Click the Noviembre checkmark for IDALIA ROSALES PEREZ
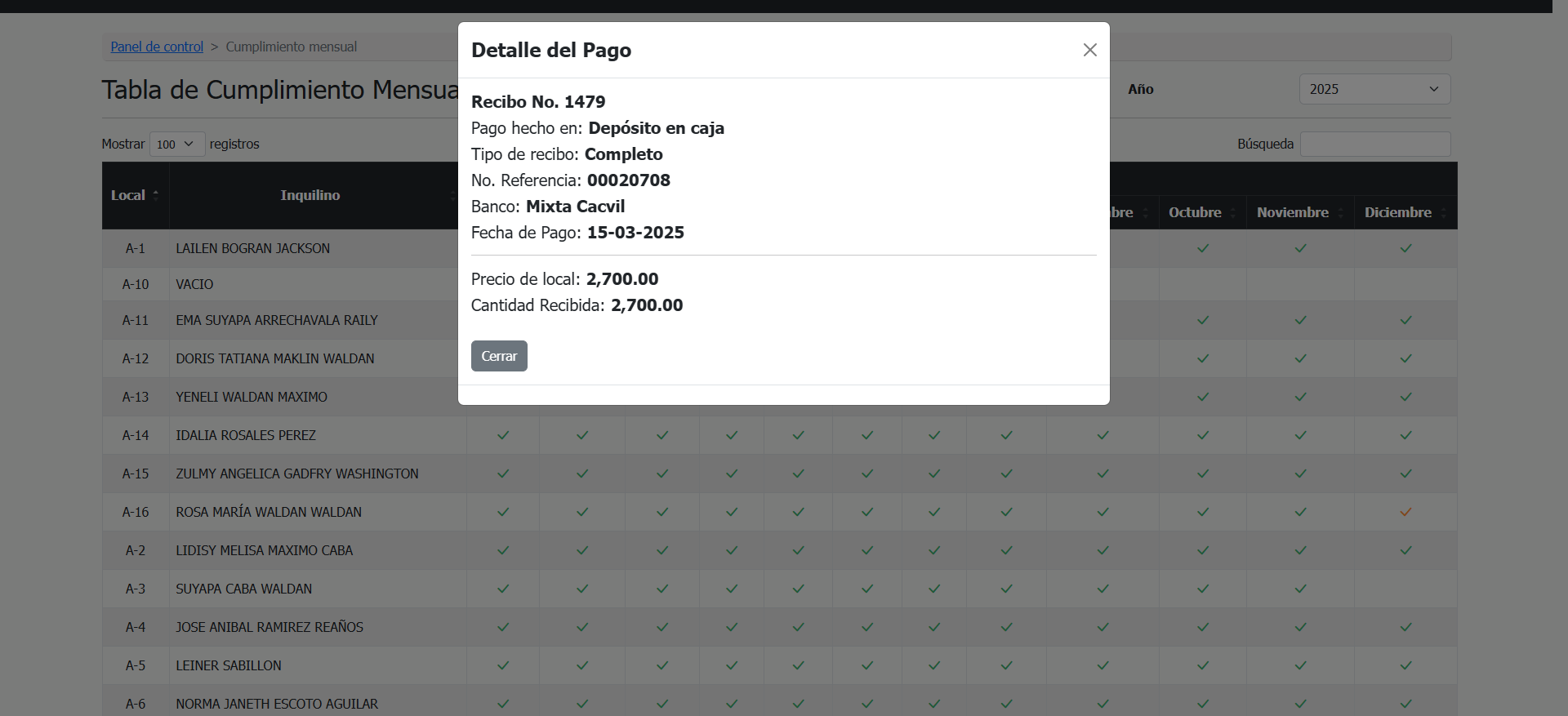The width and height of the screenshot is (1568, 716). pos(1300,436)
